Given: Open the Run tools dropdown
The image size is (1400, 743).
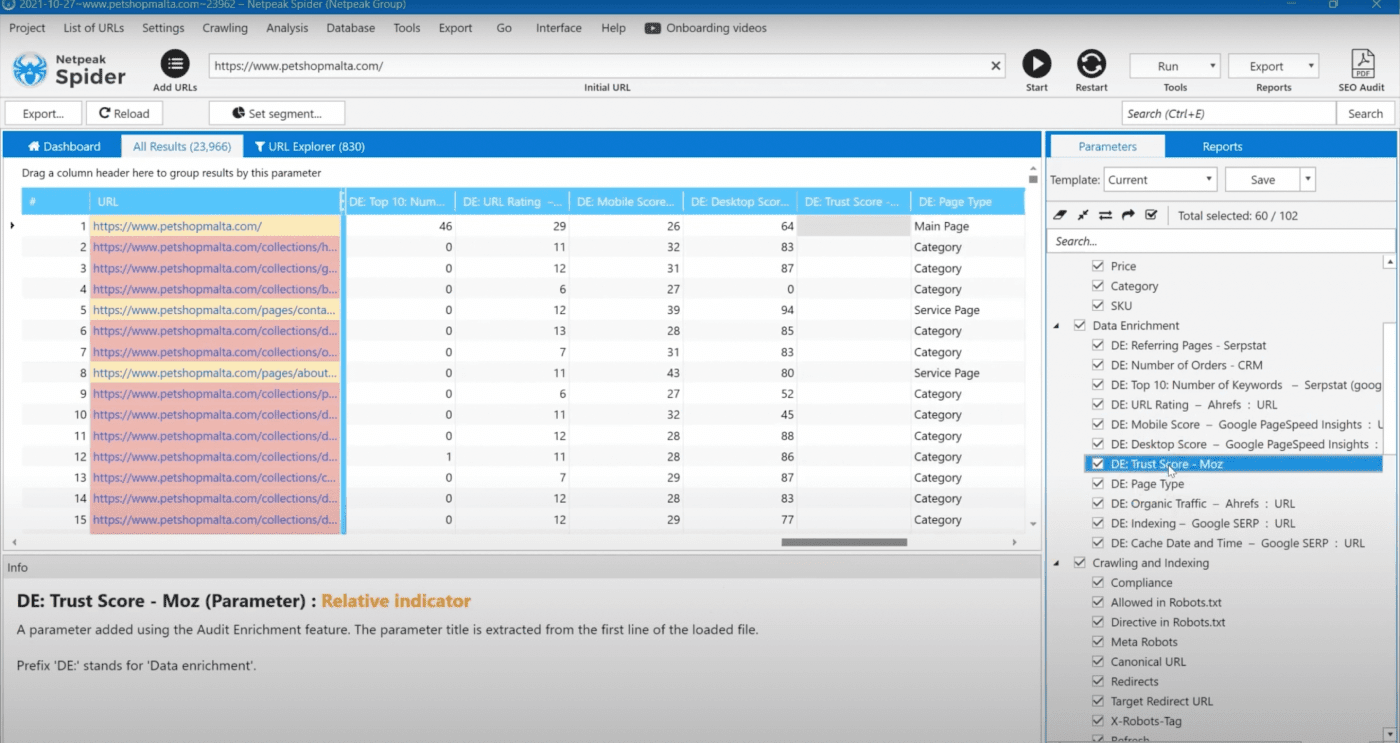Looking at the screenshot, I should [1175, 66].
